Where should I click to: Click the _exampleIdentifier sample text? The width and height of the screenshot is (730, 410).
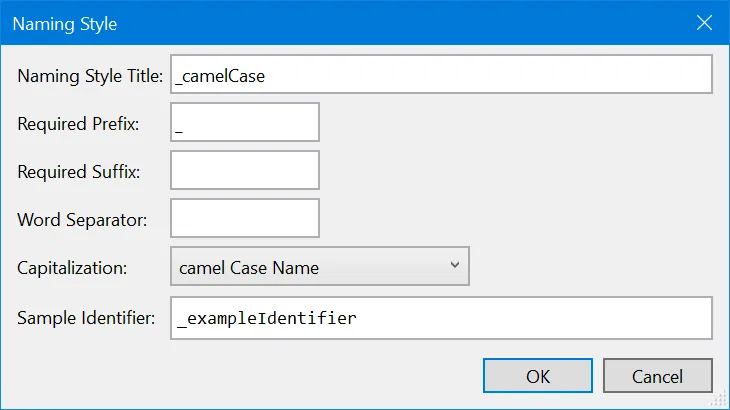pos(267,318)
